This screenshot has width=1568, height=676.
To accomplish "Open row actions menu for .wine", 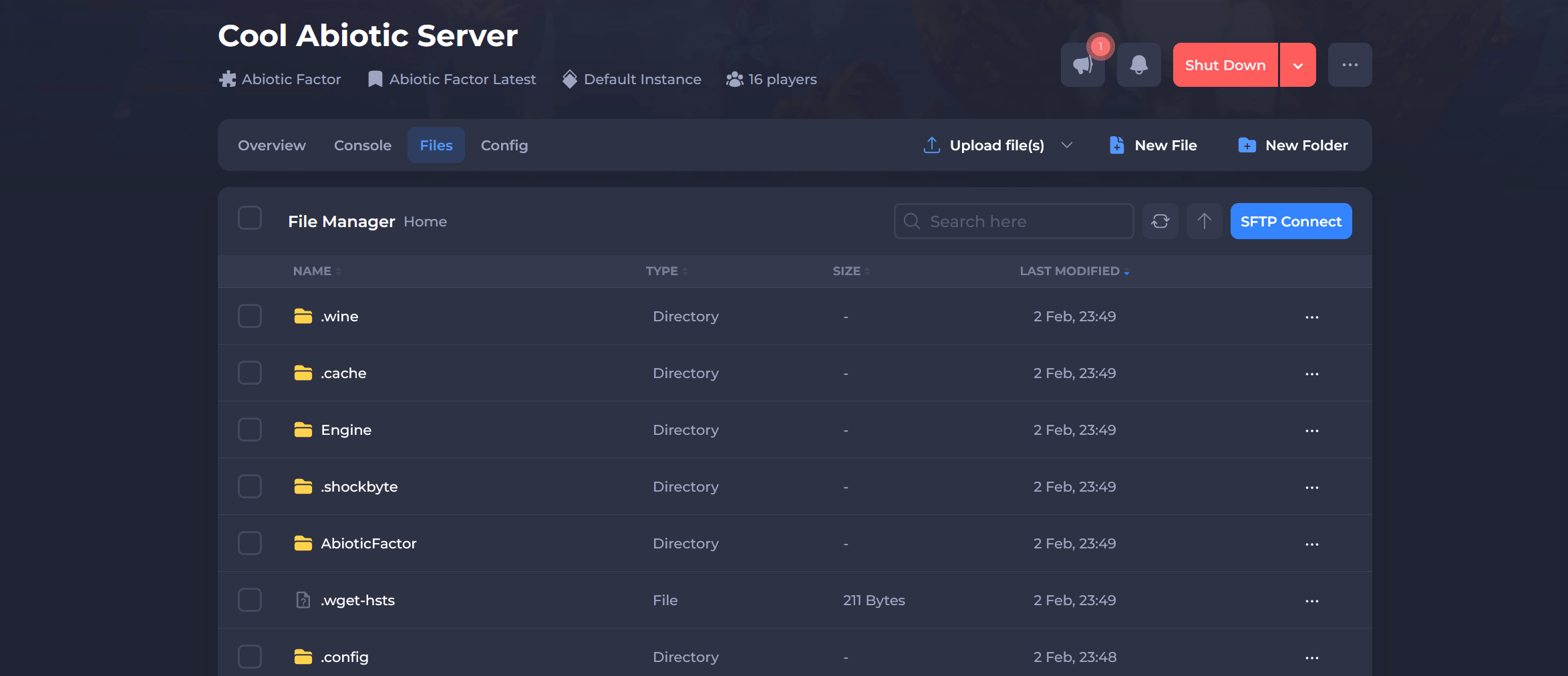I will (x=1311, y=317).
